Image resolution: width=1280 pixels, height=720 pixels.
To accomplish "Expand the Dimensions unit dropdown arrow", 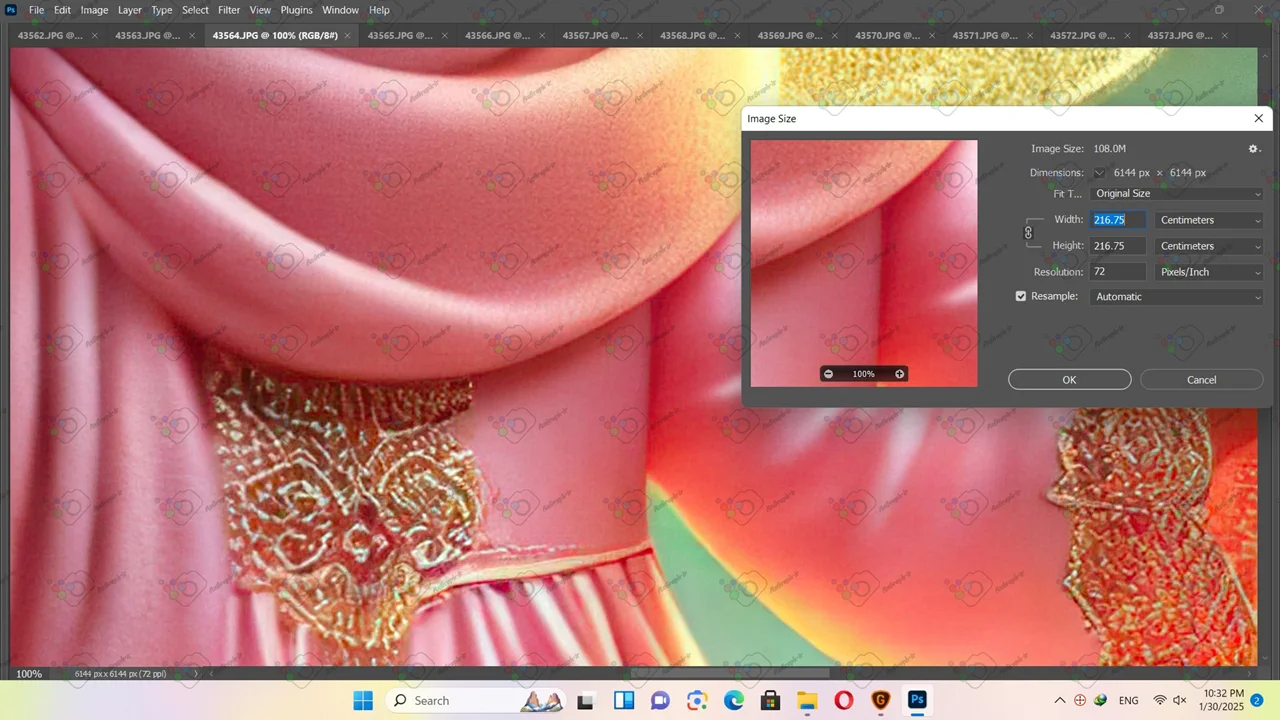I will click(1099, 173).
